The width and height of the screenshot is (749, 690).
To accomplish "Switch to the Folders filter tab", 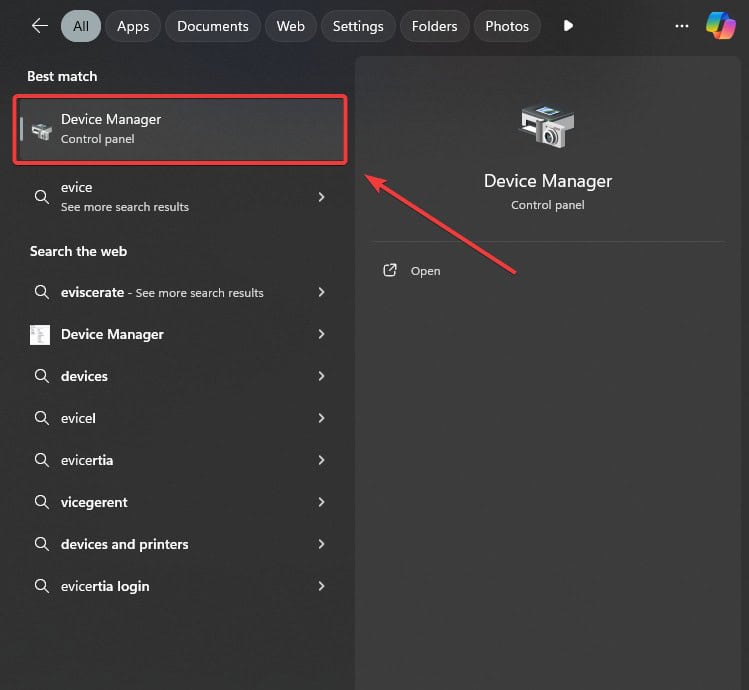I will point(434,26).
